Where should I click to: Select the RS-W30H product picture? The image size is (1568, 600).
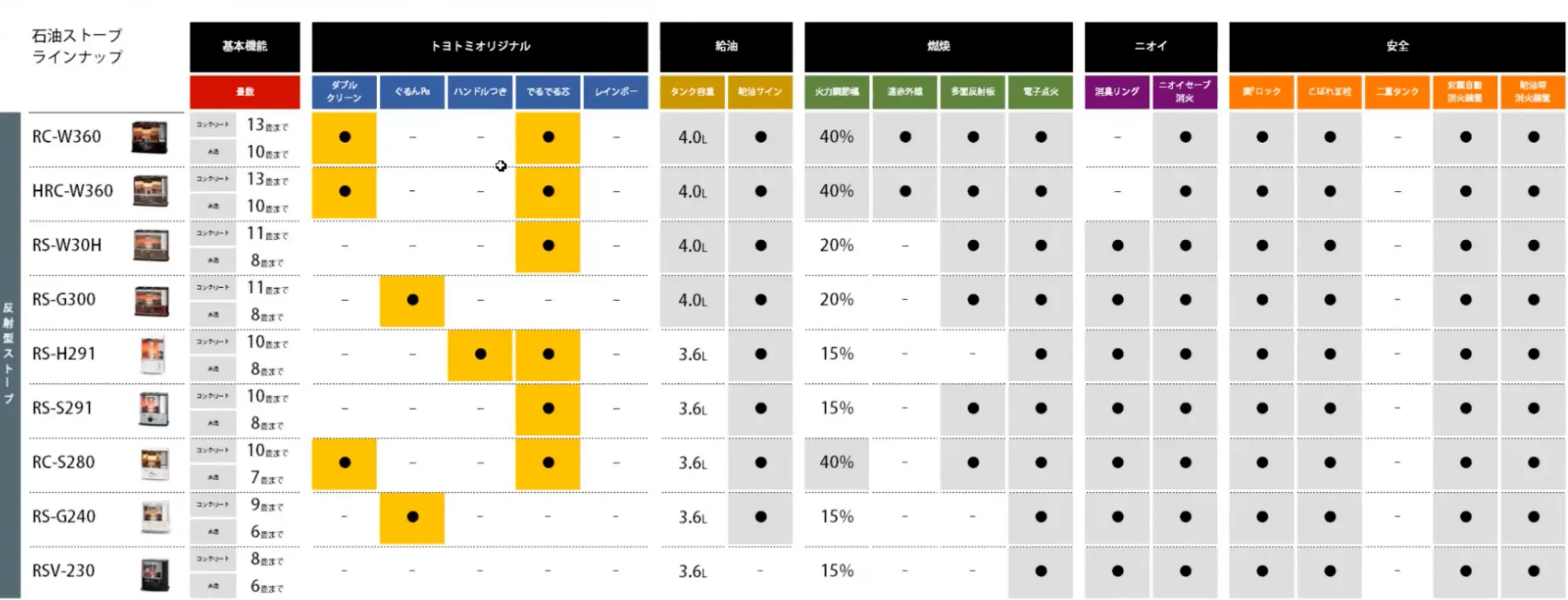(151, 246)
